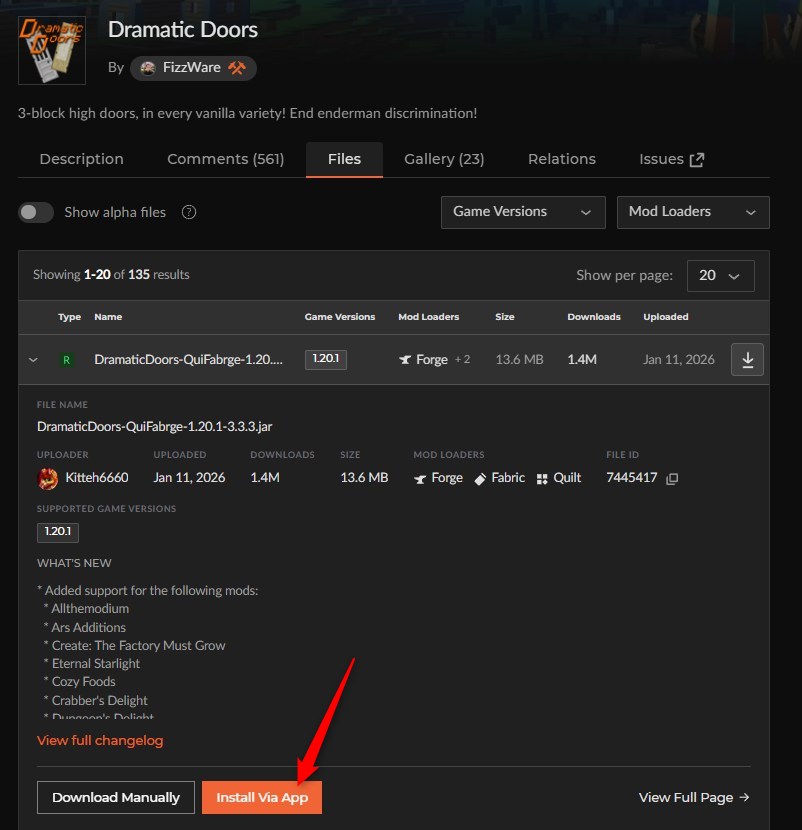Open the Gallery (23) tab

(444, 159)
